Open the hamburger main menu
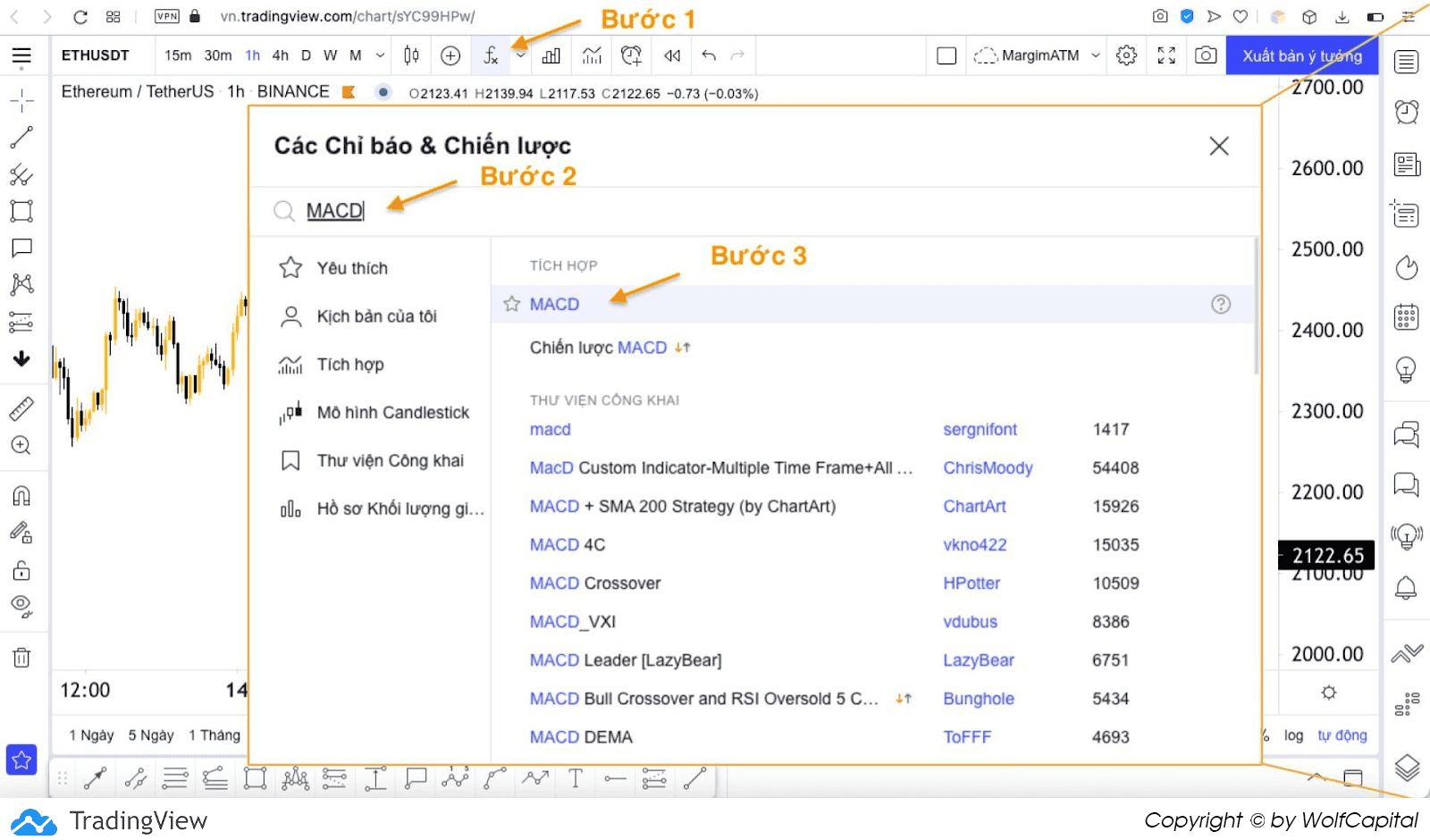This screenshot has width=1430, height=840. pos(21,56)
